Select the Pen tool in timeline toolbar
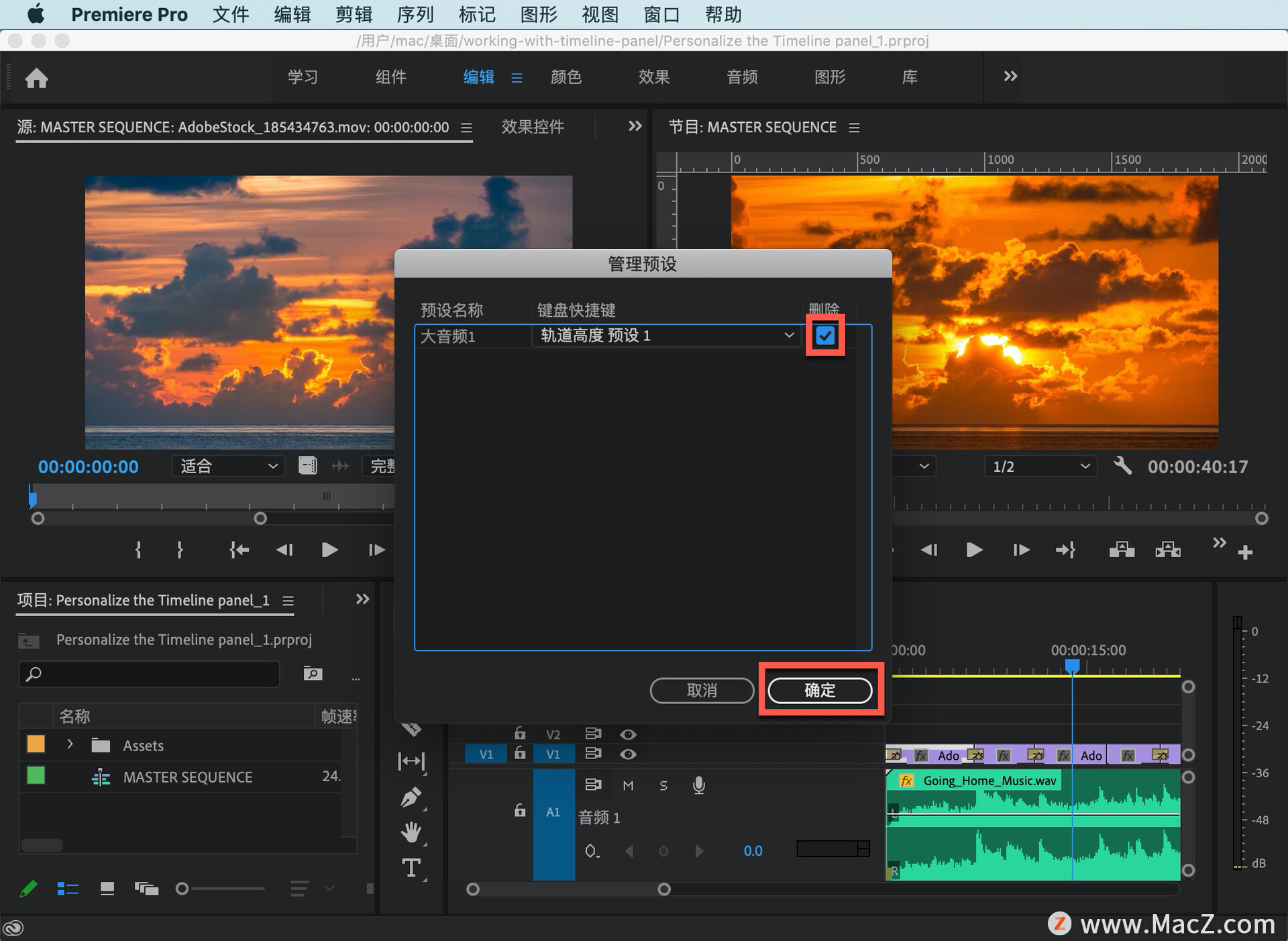Viewport: 1288px width, 941px height. (411, 797)
